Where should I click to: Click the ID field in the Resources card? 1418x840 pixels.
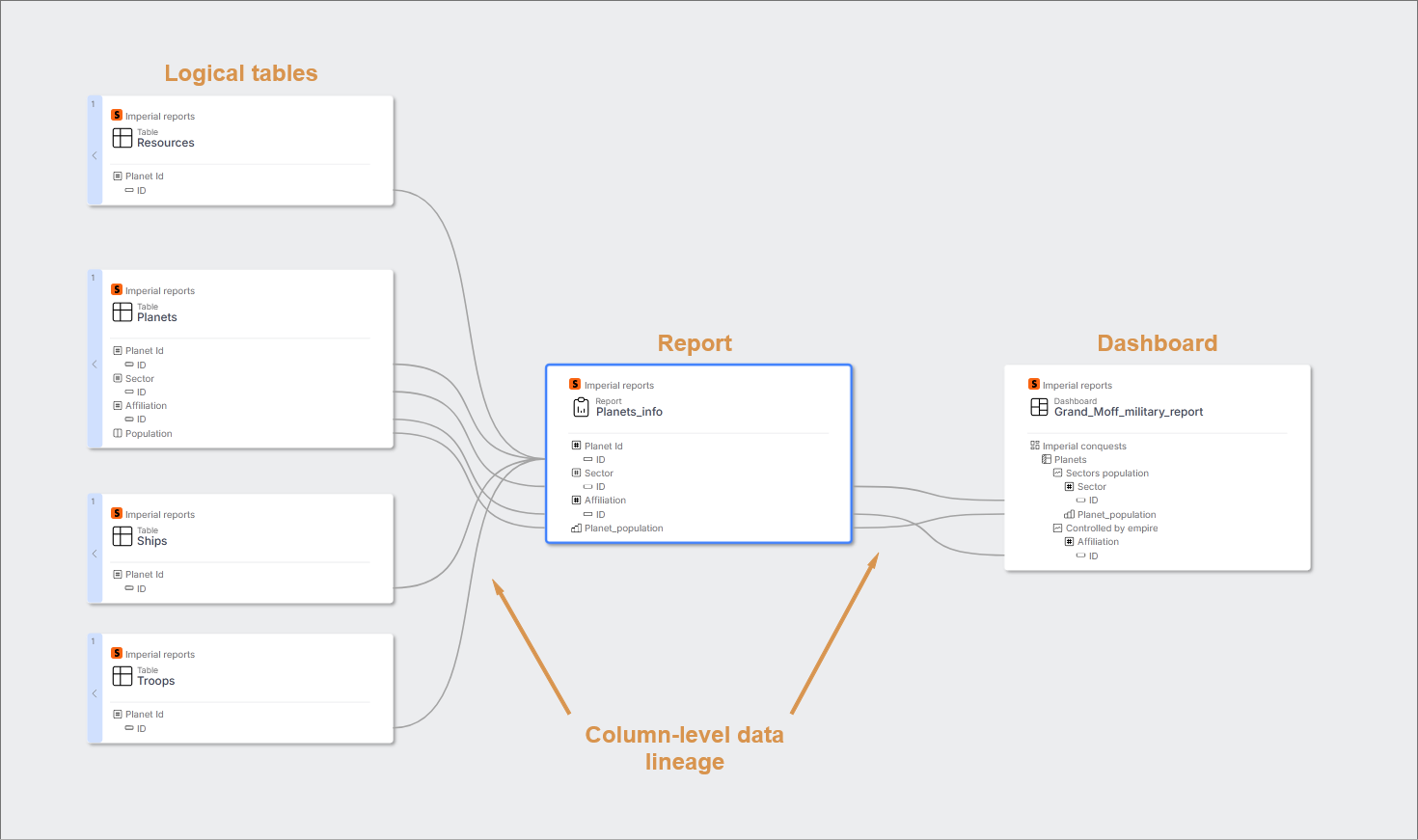tap(141, 191)
